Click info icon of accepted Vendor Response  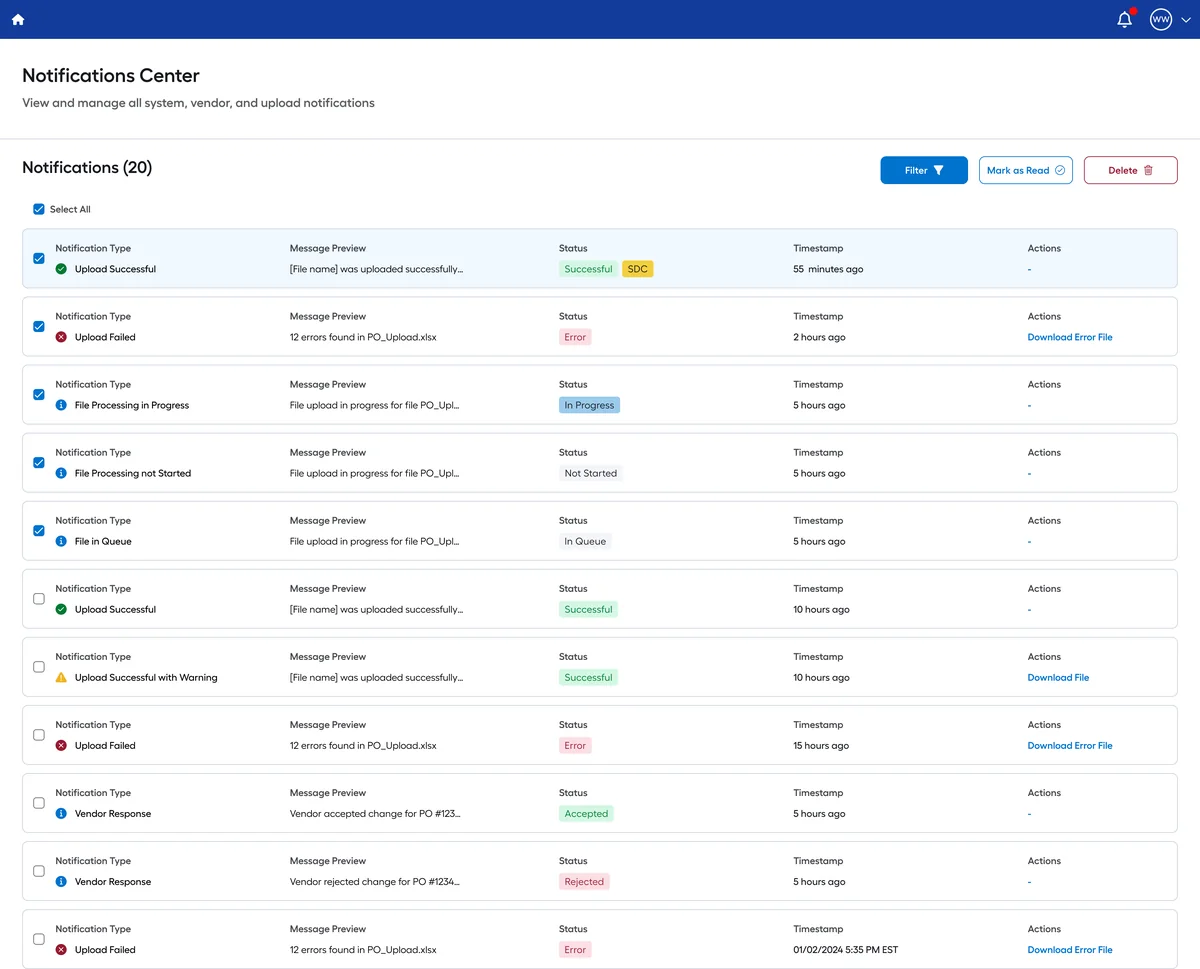61,813
